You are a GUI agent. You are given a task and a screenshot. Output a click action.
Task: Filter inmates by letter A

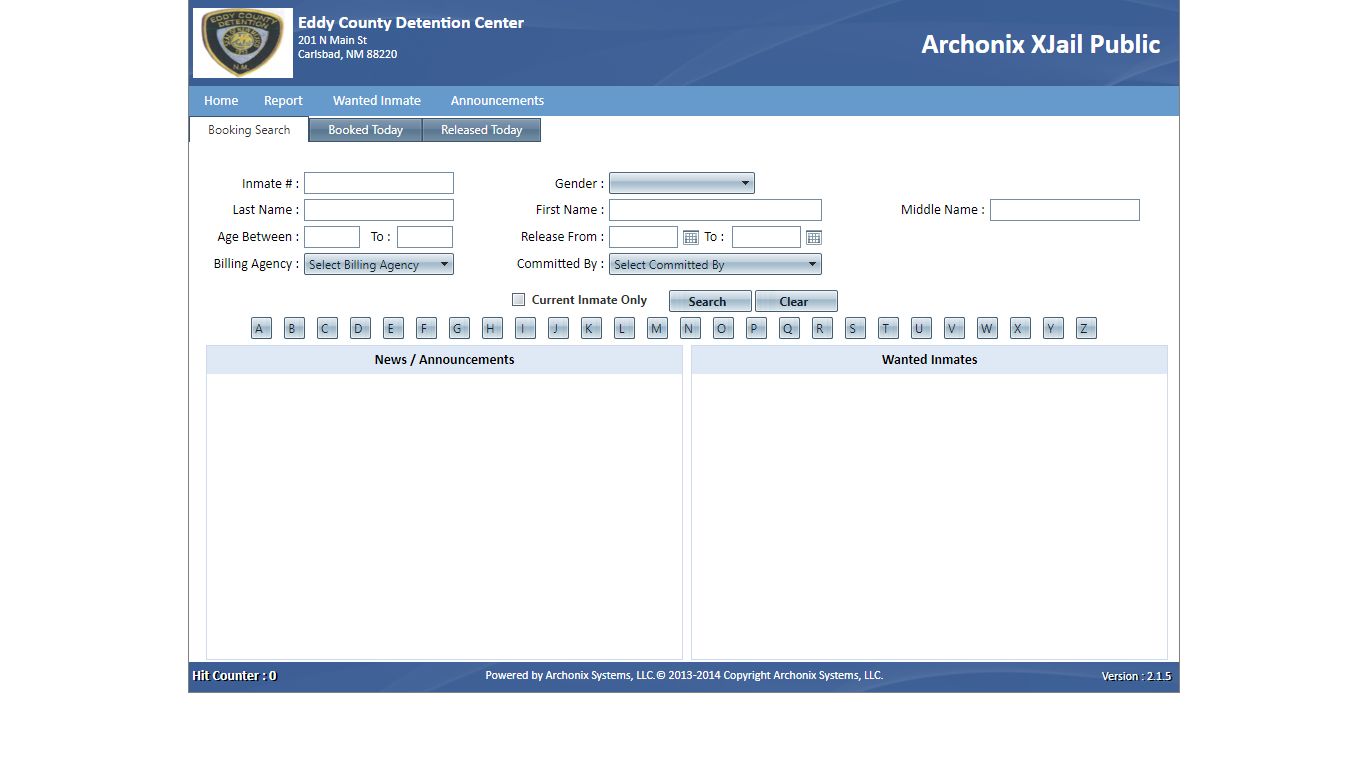[x=261, y=329]
